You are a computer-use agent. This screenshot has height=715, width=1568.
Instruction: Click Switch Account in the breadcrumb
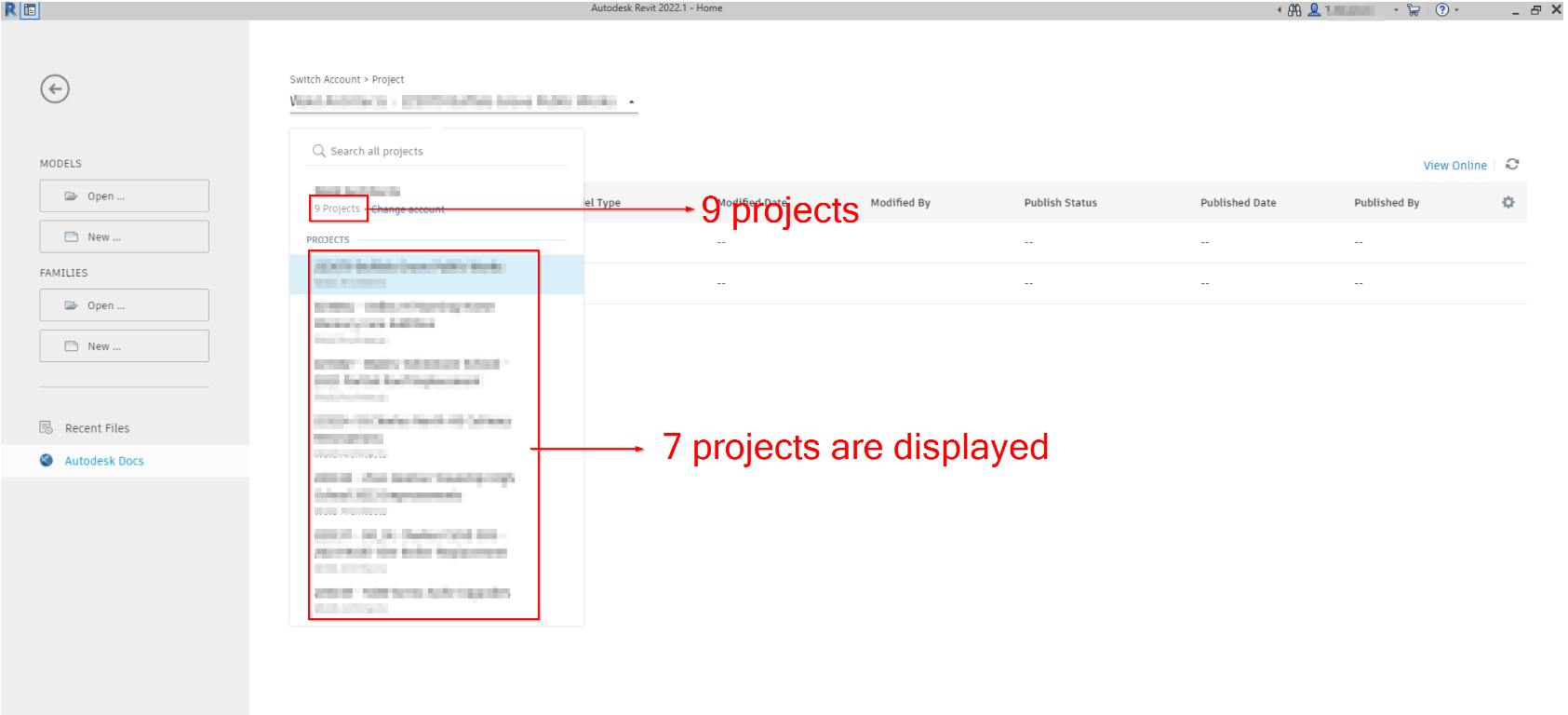pos(325,80)
